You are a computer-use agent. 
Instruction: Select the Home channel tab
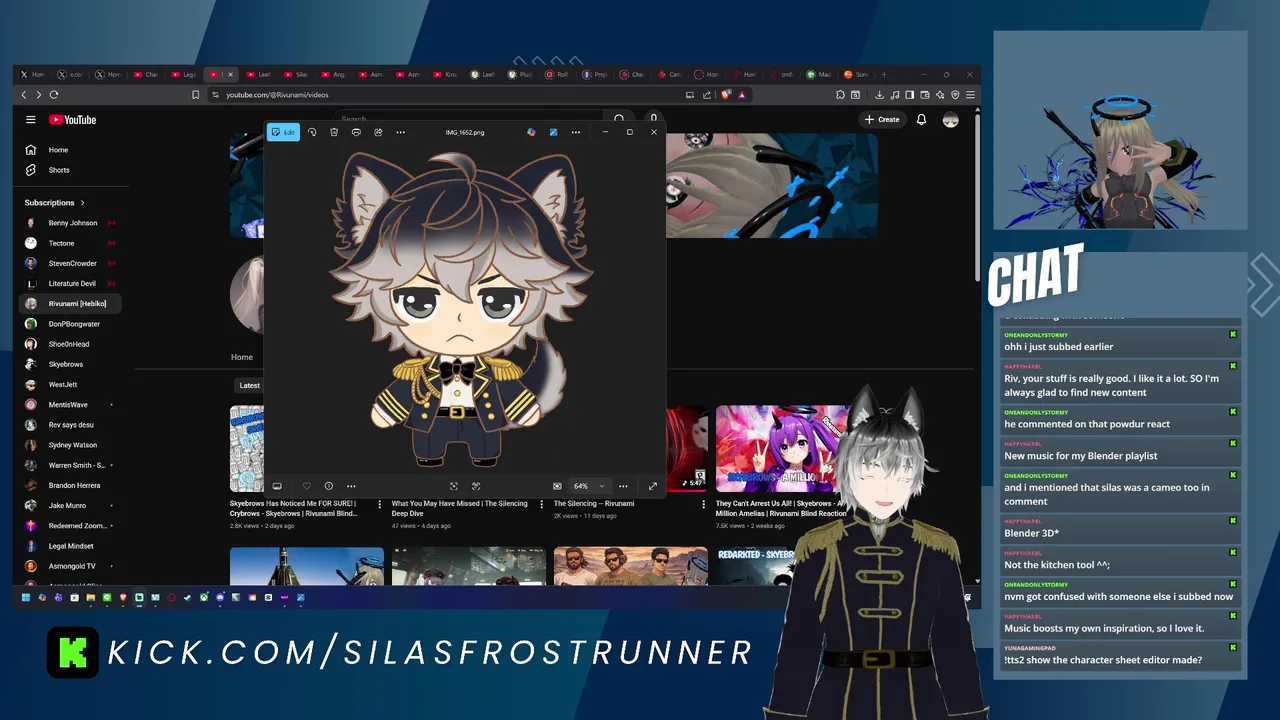[x=242, y=357]
